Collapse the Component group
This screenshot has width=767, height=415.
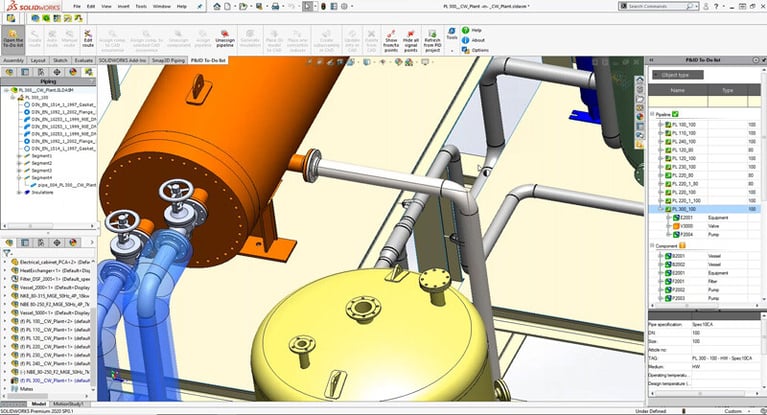(x=652, y=246)
